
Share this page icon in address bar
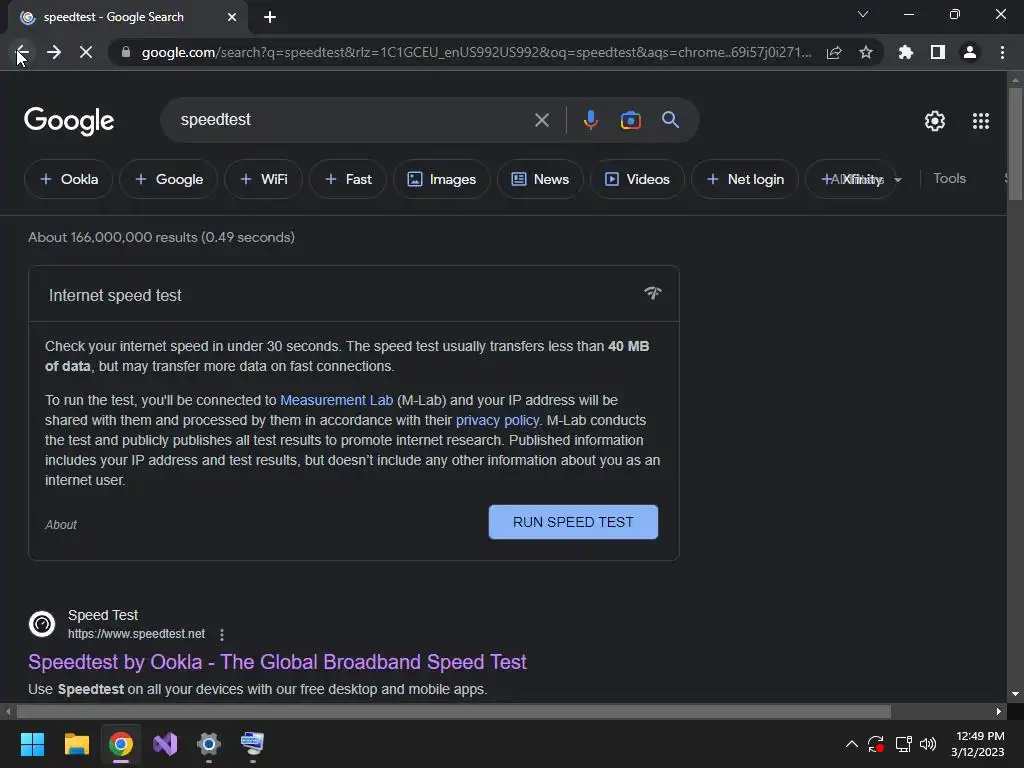point(834,52)
